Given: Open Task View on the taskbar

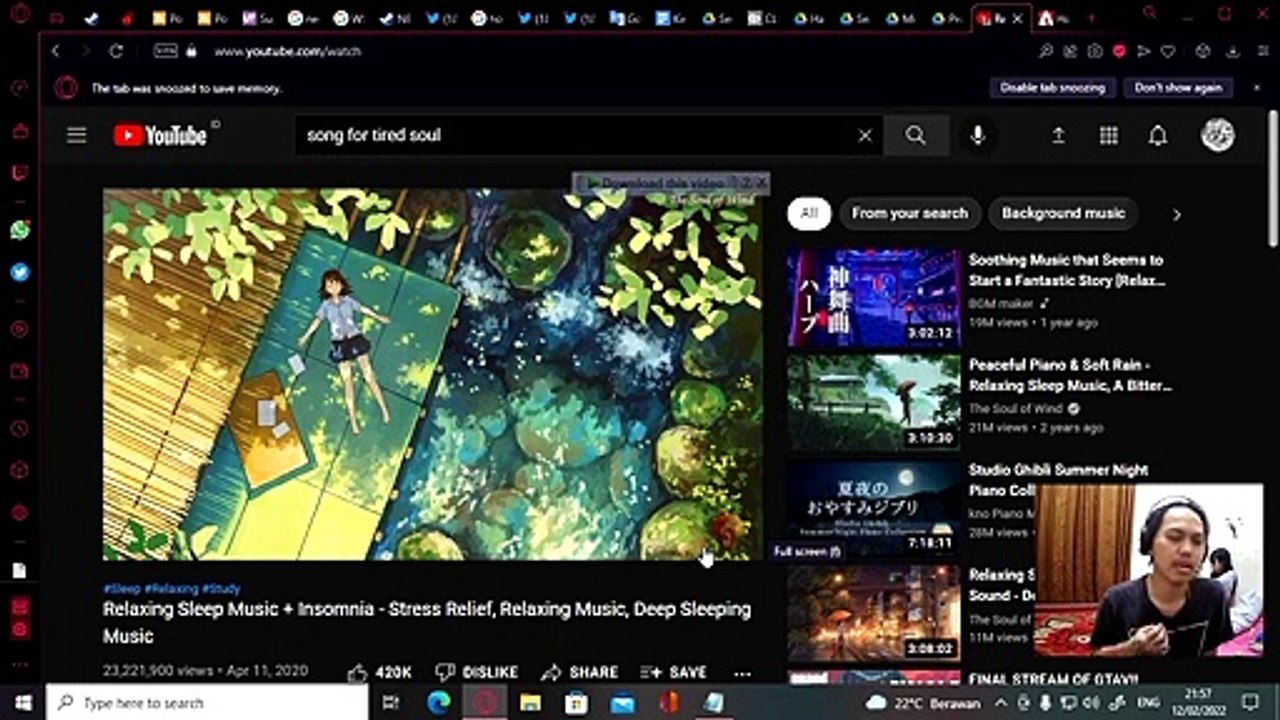Looking at the screenshot, I should pyautogui.click(x=391, y=702).
